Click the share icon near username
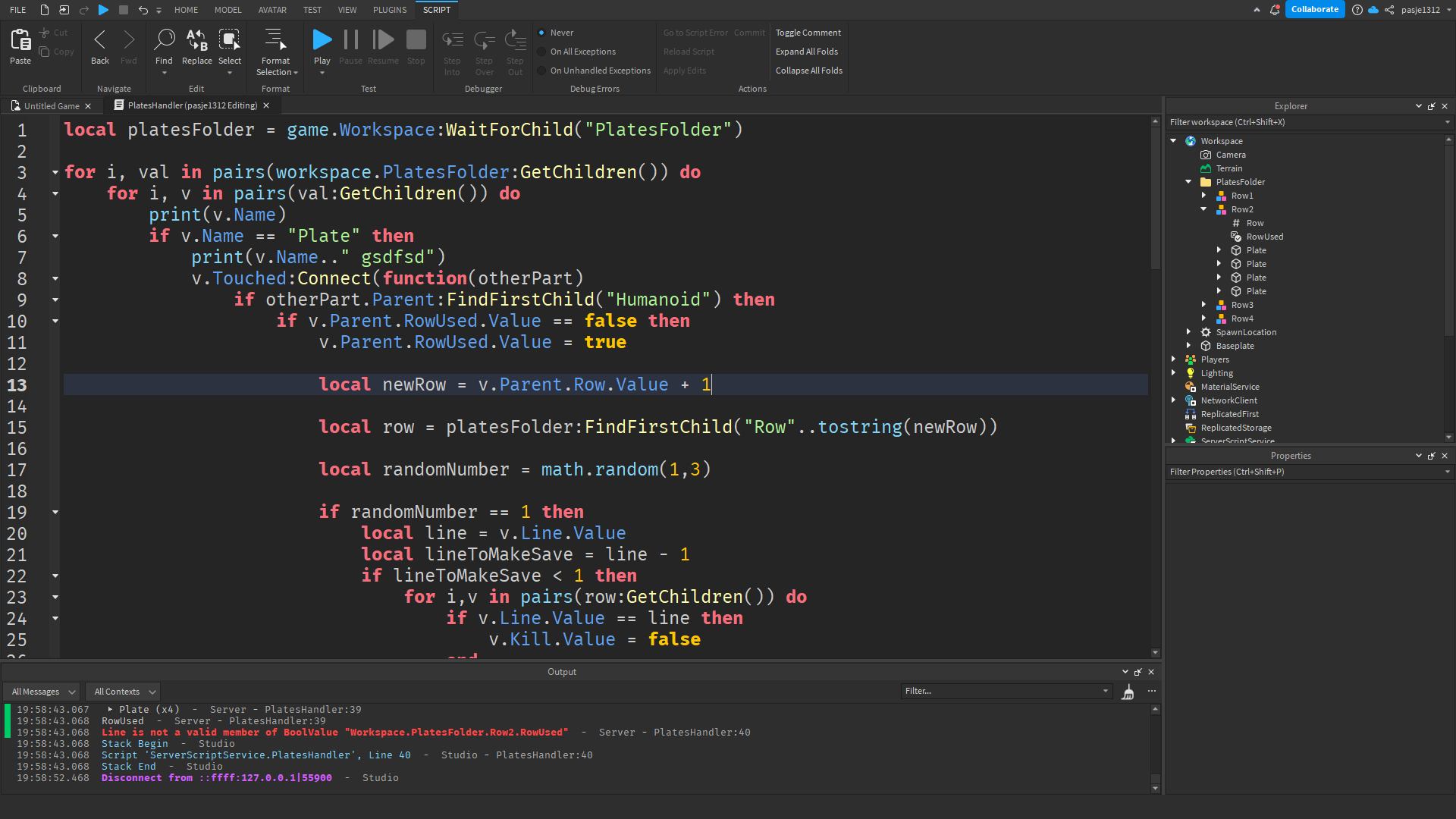 coord(1389,10)
